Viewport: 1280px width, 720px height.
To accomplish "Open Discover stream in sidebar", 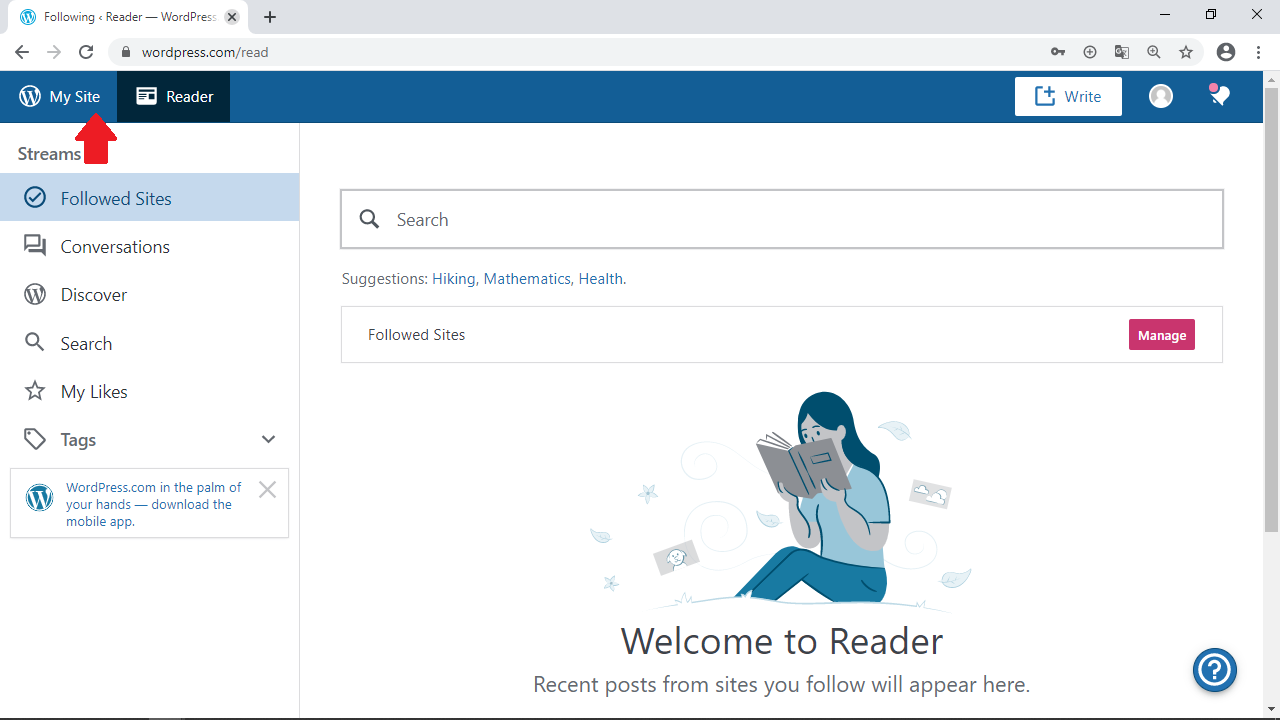I will tap(93, 295).
